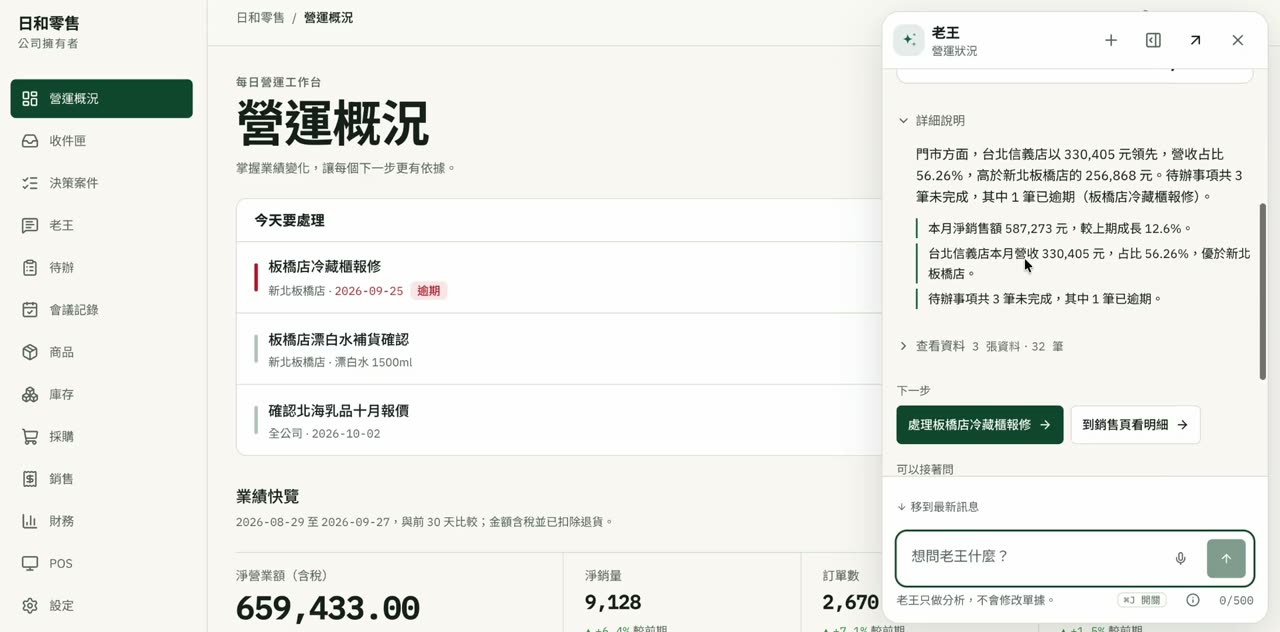Open info icon beside character counter
The image size is (1280, 632).
pos(1193,600)
